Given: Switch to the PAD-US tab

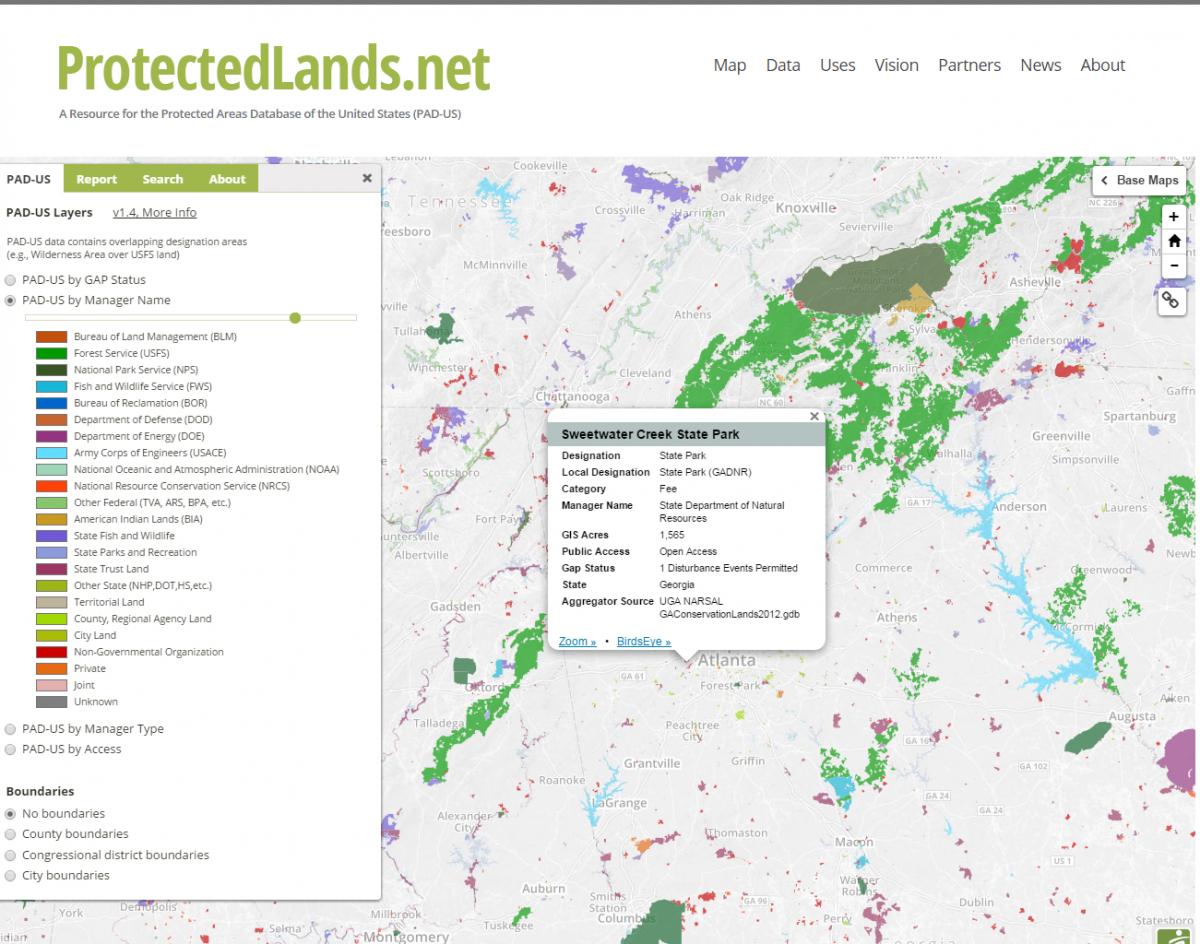Looking at the screenshot, I should pyautogui.click(x=29, y=179).
